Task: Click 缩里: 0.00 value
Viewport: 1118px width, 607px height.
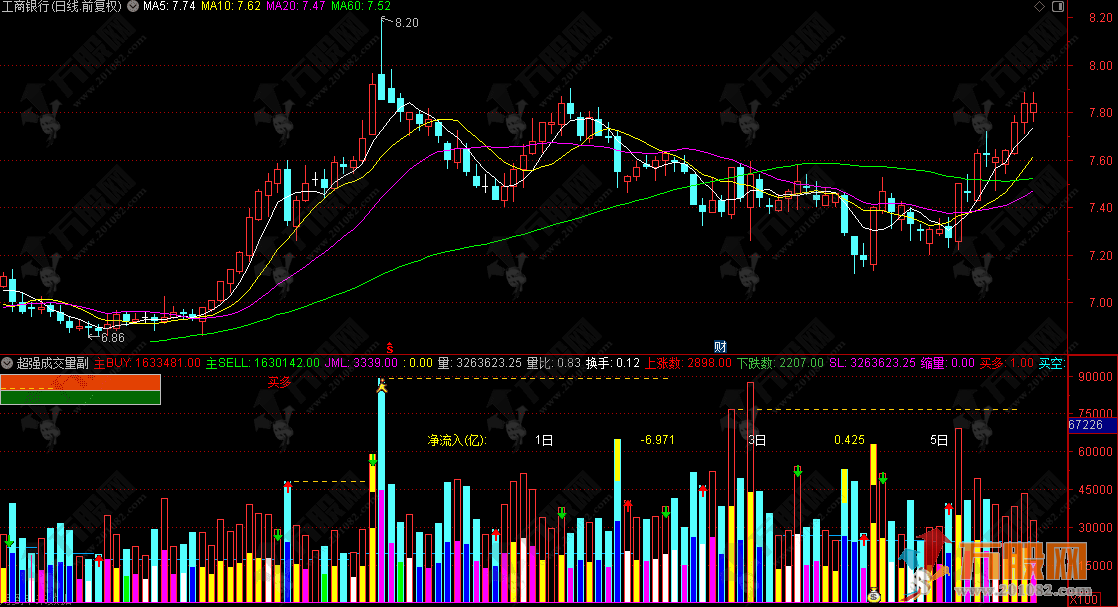Action: coord(948,363)
